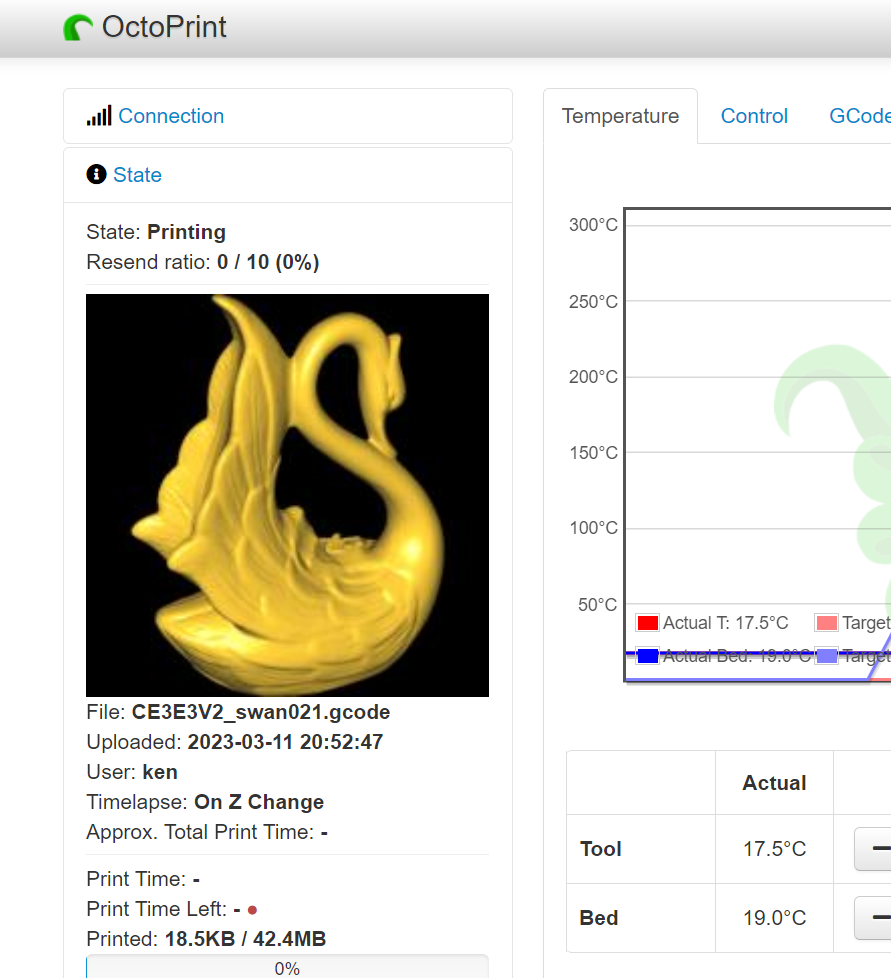The image size is (891, 978).
Task: Click the Connection signal bars icon
Action: [99, 115]
